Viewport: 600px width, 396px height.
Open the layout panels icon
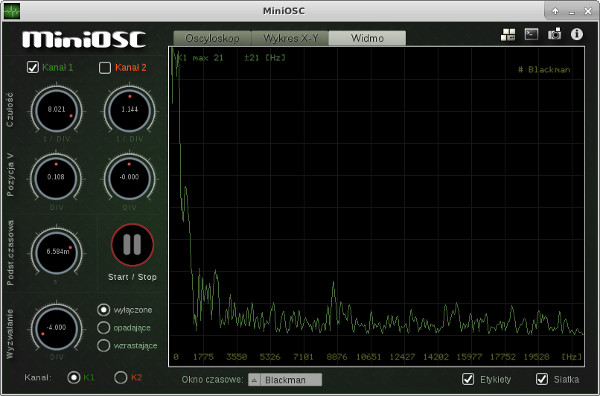[508, 35]
